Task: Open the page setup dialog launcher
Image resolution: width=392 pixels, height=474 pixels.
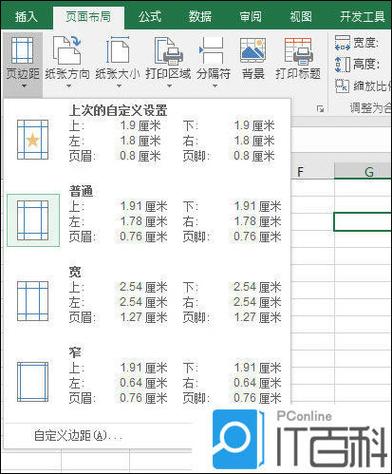Action: coord(320,108)
